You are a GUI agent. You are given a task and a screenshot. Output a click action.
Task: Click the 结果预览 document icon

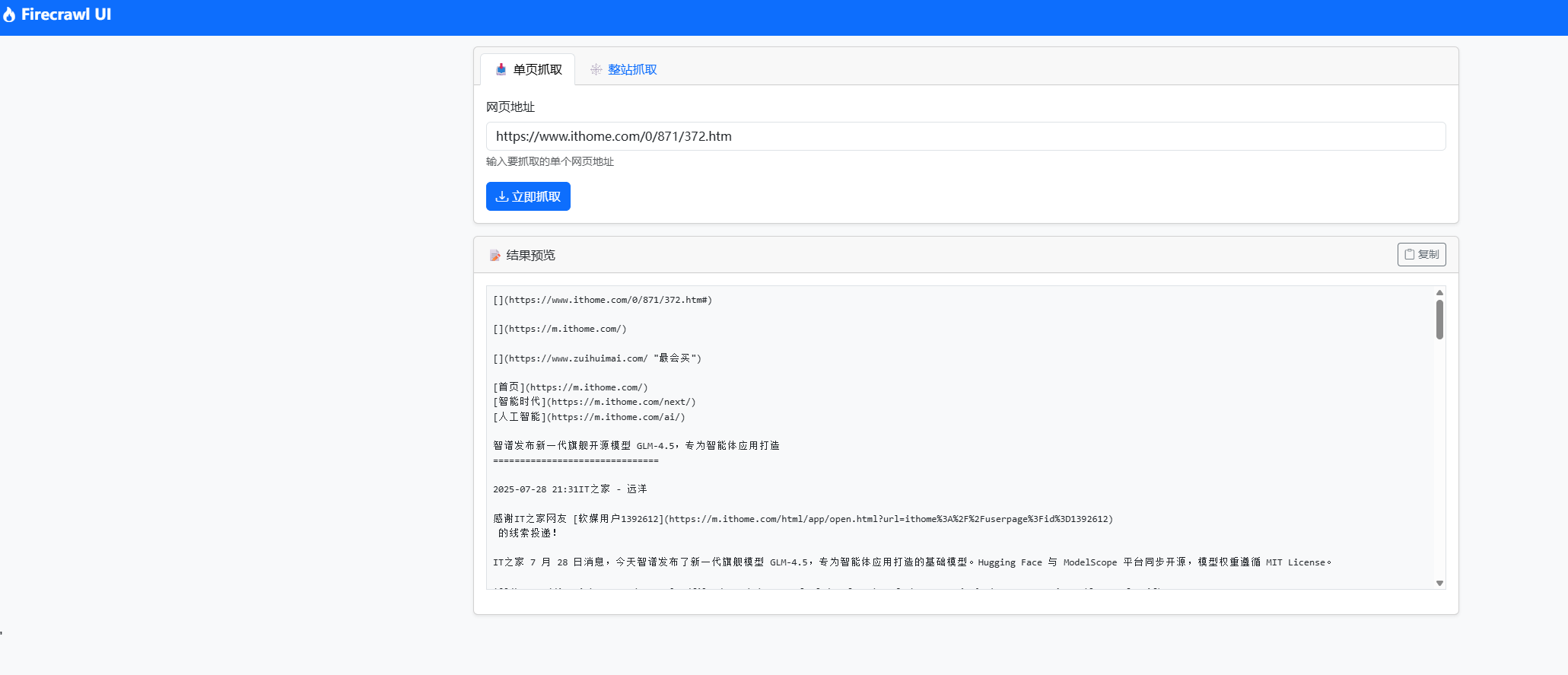(495, 255)
